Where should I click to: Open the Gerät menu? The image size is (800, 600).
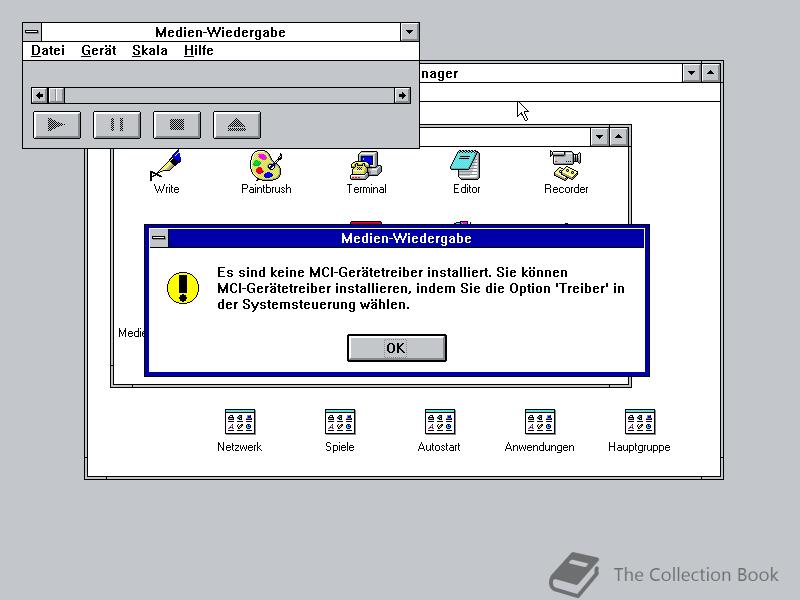98,51
